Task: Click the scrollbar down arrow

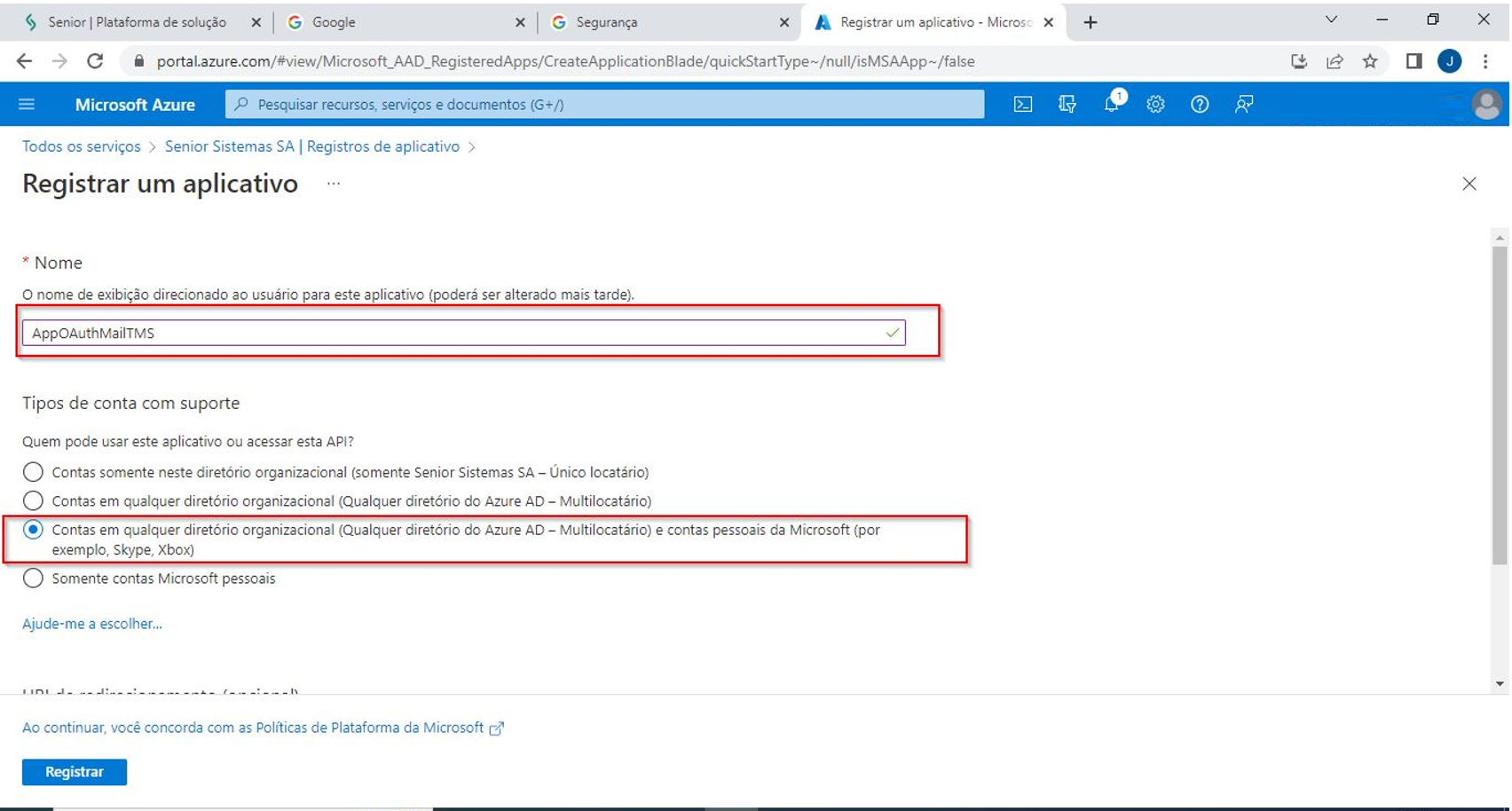Action: point(1500,684)
